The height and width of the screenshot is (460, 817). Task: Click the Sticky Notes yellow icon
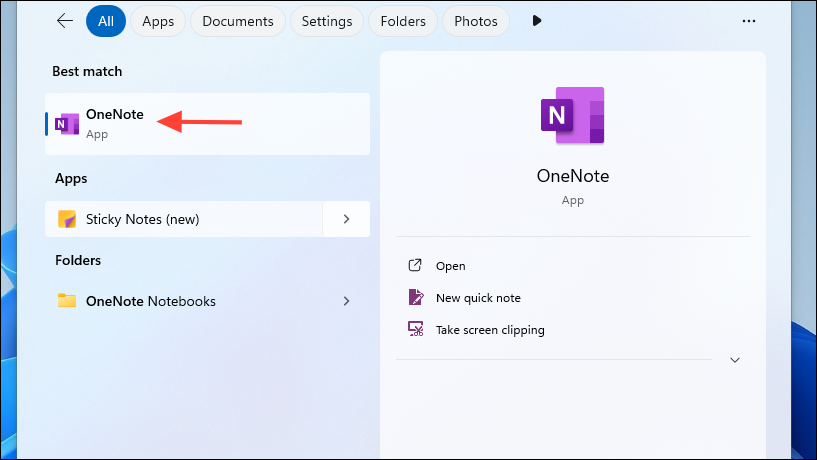point(67,219)
